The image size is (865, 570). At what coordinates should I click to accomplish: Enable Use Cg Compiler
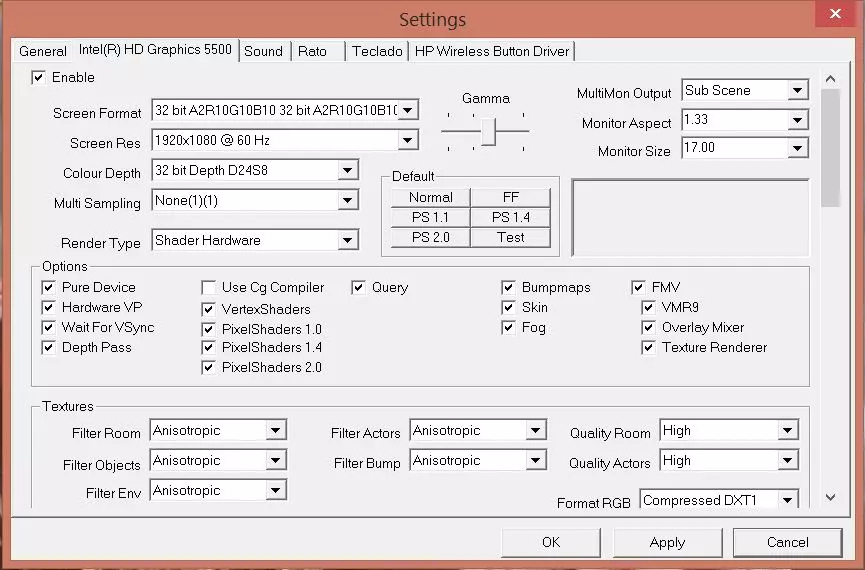[209, 287]
